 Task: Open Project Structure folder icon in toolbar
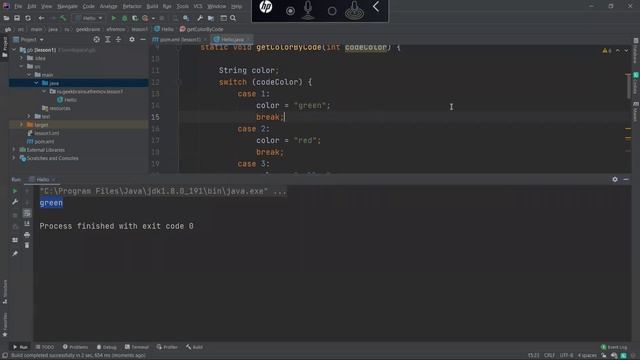(x=211, y=18)
